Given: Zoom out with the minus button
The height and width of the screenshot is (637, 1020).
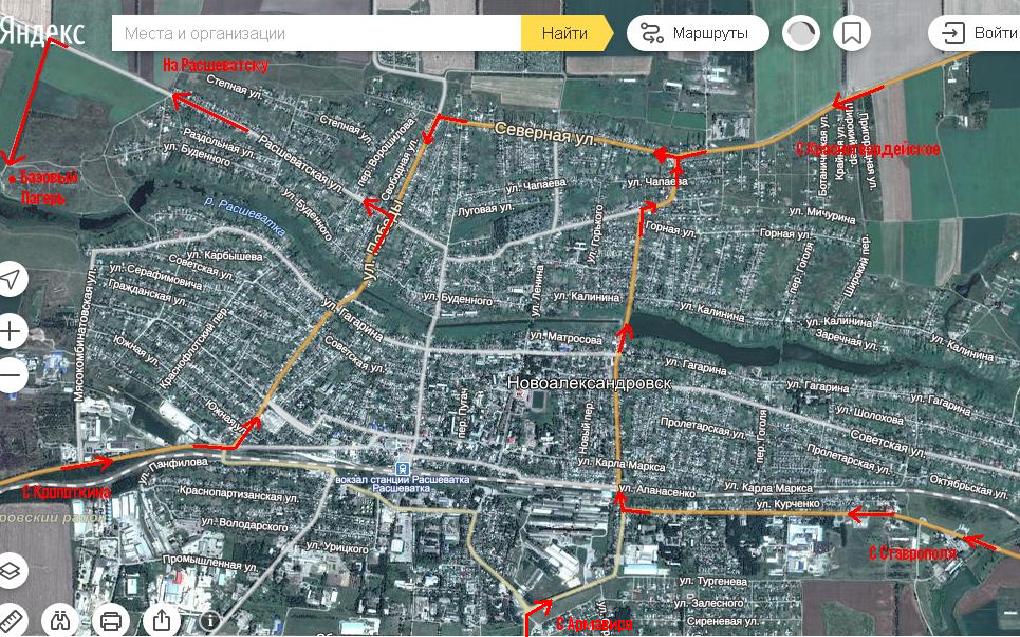Looking at the screenshot, I should [x=10, y=376].
